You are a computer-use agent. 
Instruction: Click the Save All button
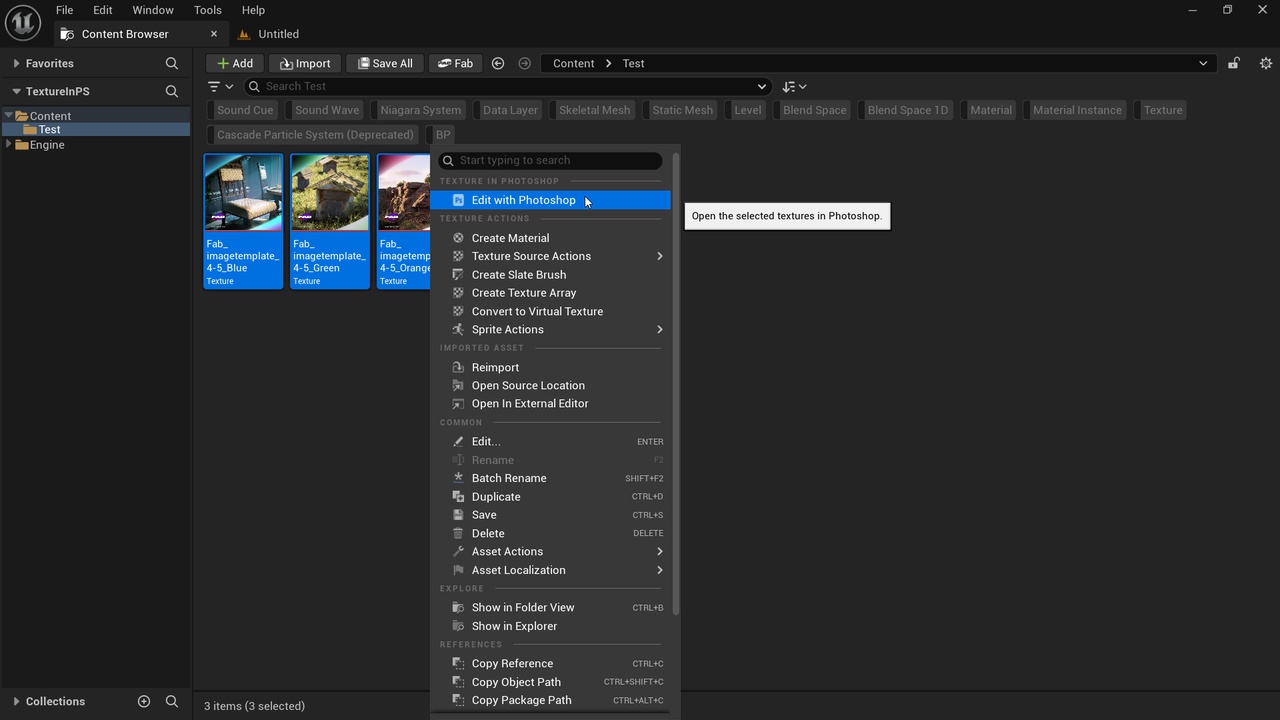pyautogui.click(x=385, y=63)
